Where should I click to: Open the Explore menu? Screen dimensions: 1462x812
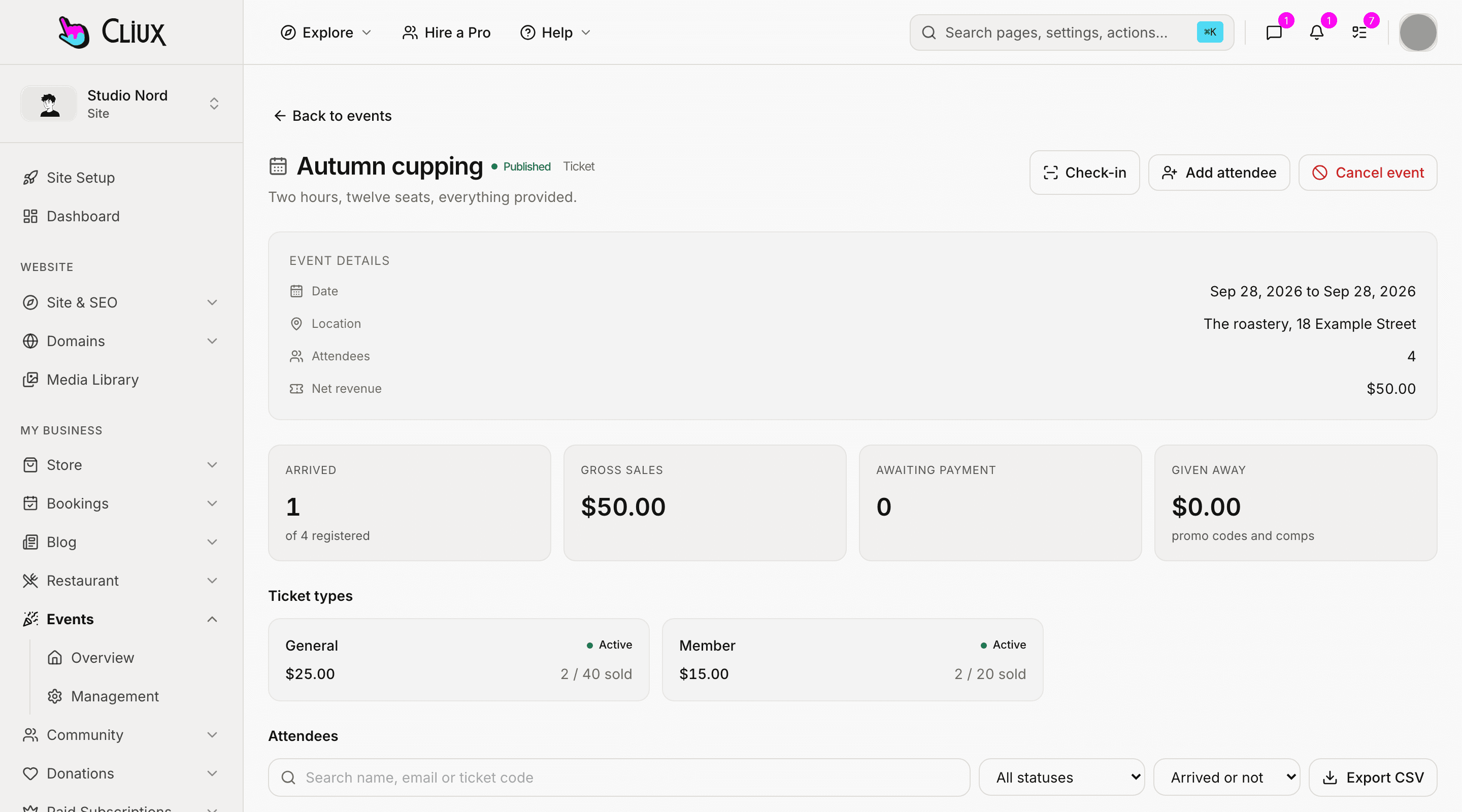point(326,32)
